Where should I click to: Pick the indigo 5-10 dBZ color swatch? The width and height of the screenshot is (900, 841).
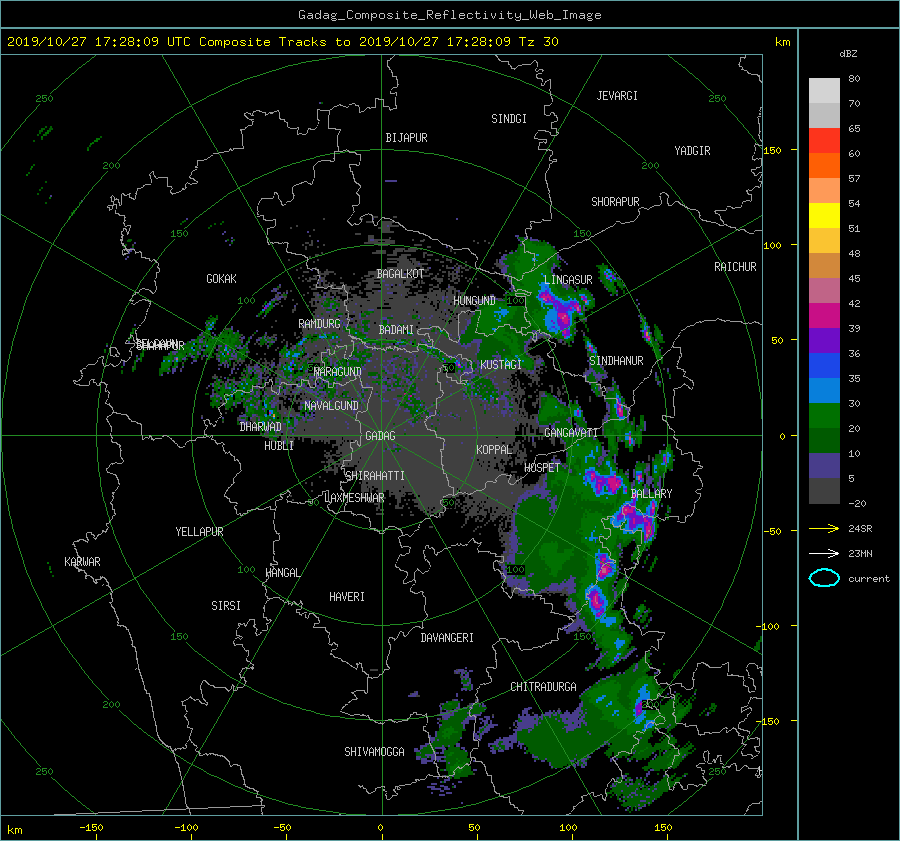pos(824,466)
